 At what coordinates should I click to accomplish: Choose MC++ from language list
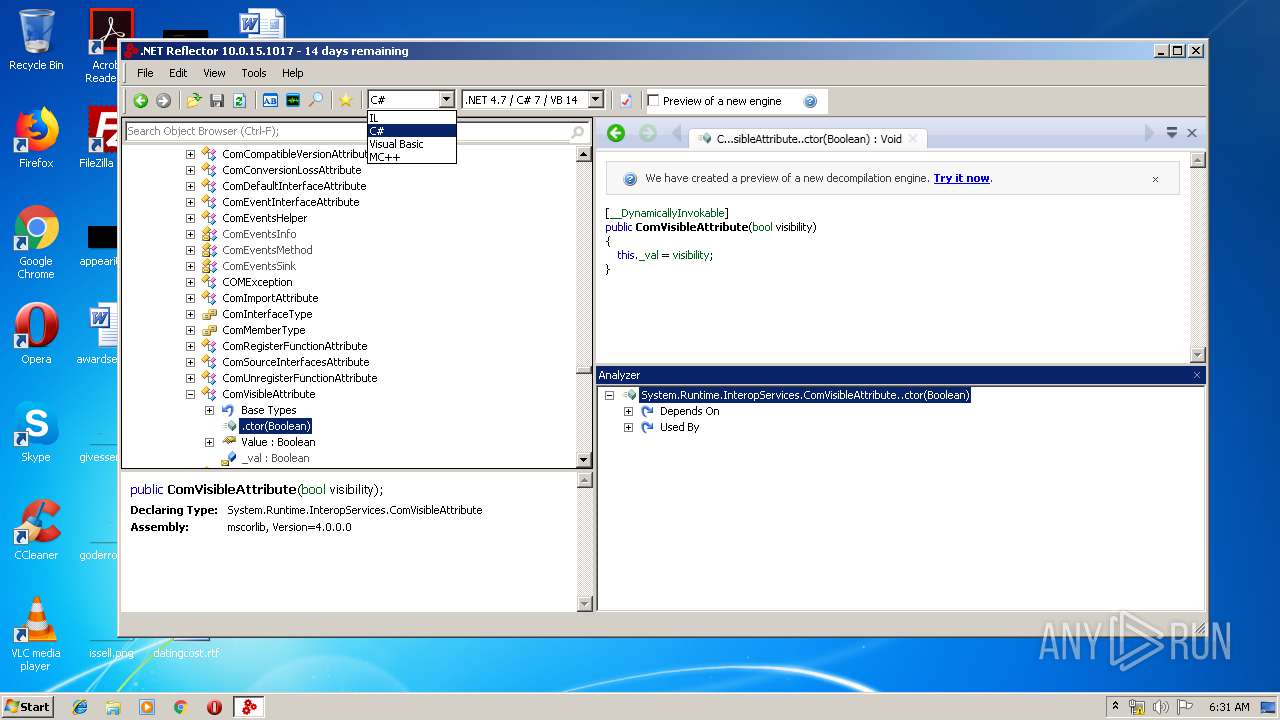(412, 157)
